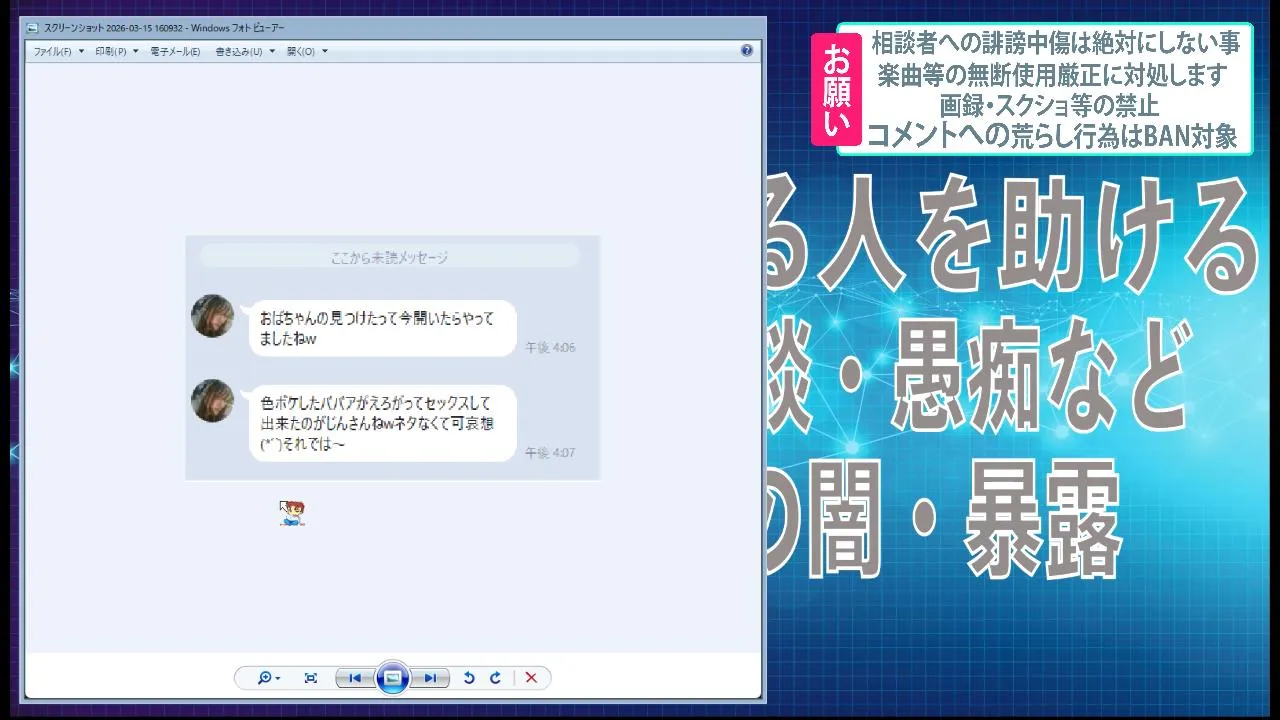
Task: Click the second chat message avatar
Action: pyautogui.click(x=212, y=400)
